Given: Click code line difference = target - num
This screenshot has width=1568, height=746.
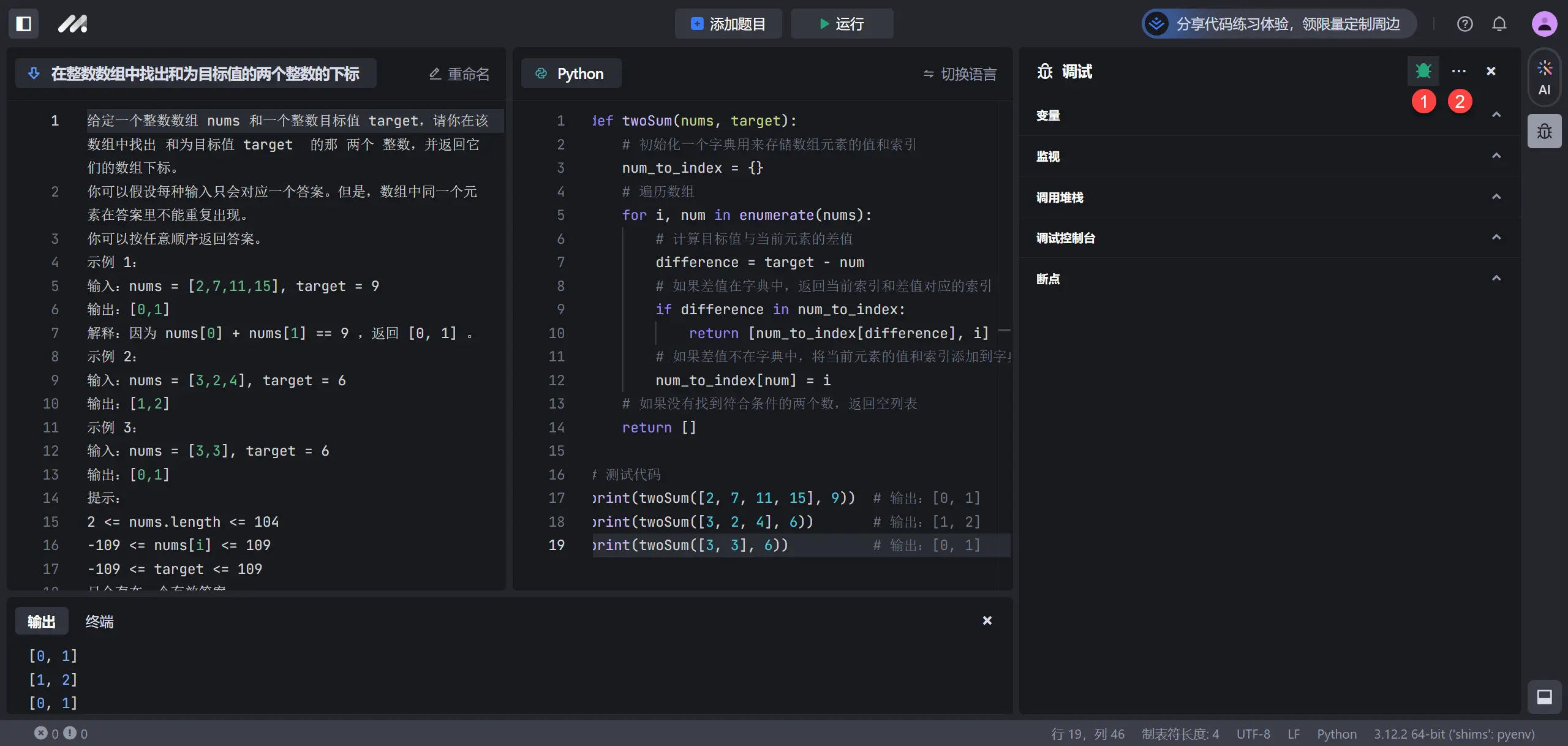Looking at the screenshot, I should pyautogui.click(x=759, y=262).
